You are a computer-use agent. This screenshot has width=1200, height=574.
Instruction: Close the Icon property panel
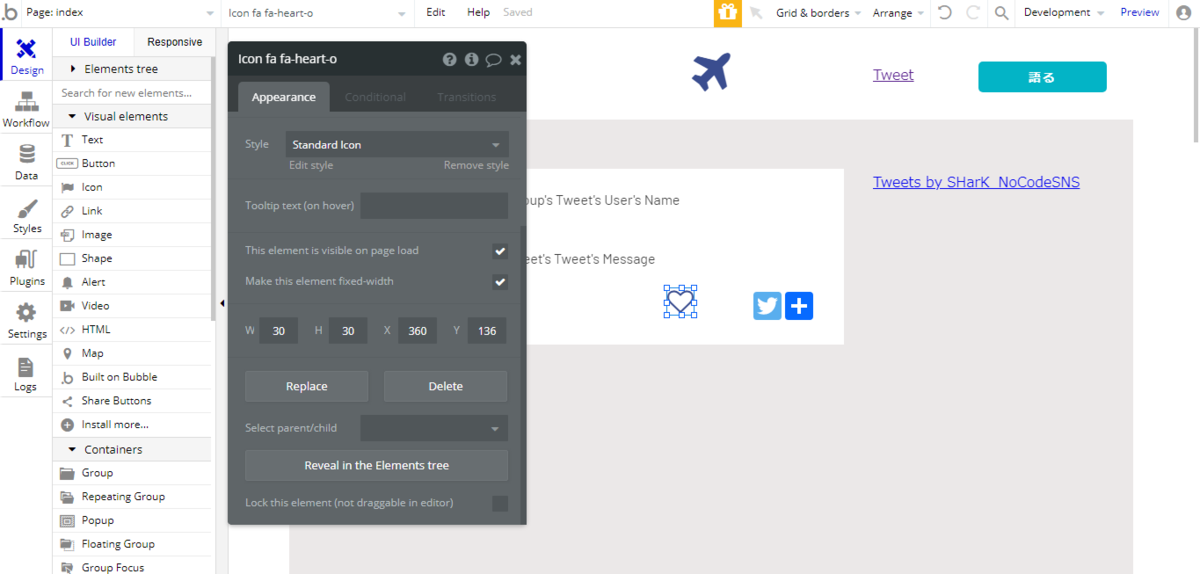(x=515, y=60)
